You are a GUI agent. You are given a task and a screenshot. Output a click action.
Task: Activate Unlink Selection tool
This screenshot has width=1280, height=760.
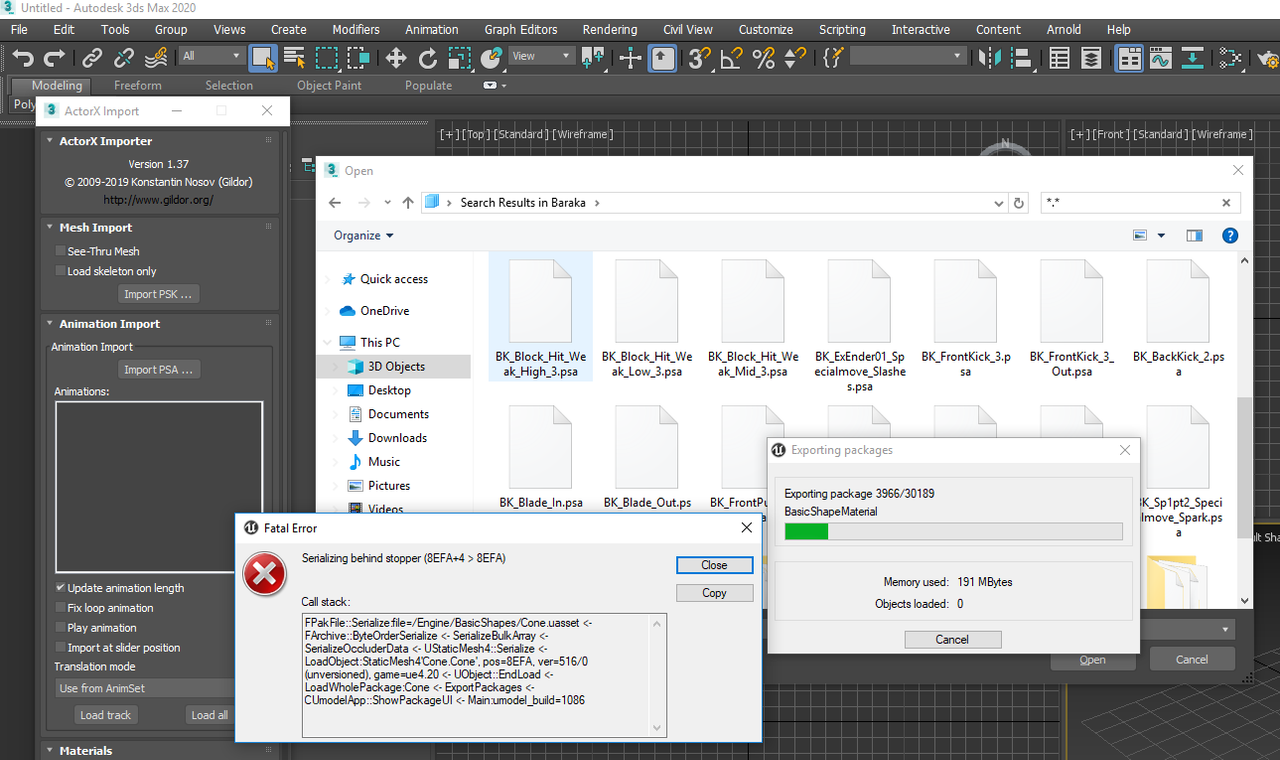click(x=124, y=58)
